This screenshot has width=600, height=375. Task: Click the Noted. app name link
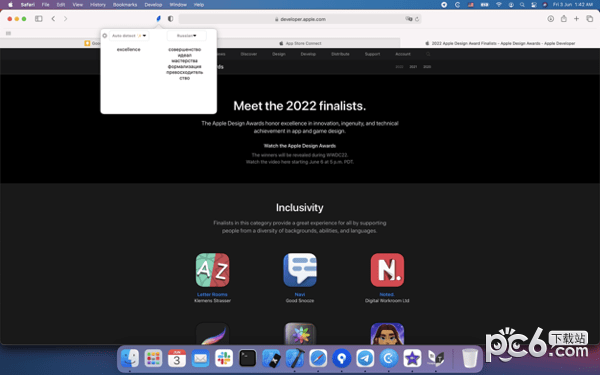[x=387, y=294]
